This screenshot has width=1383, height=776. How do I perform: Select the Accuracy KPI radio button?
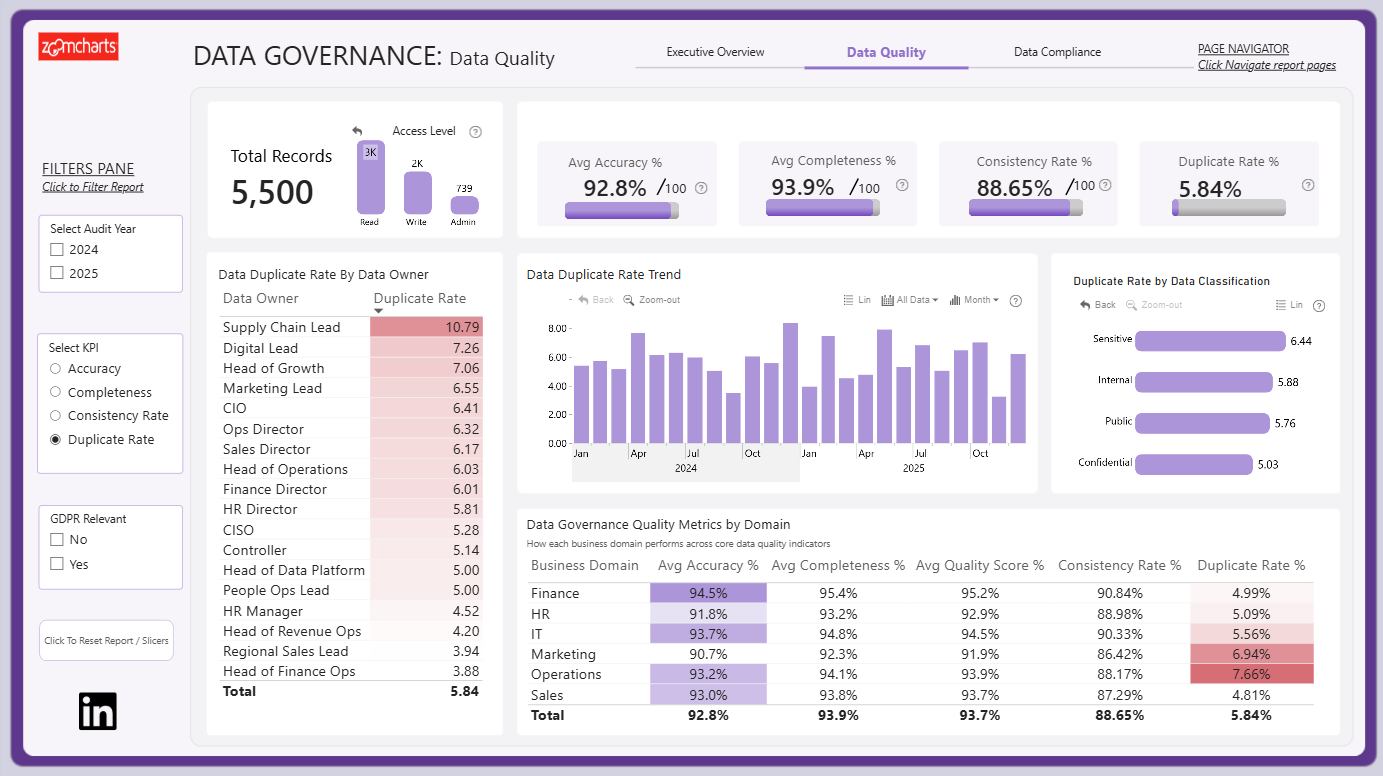pyautogui.click(x=56, y=369)
